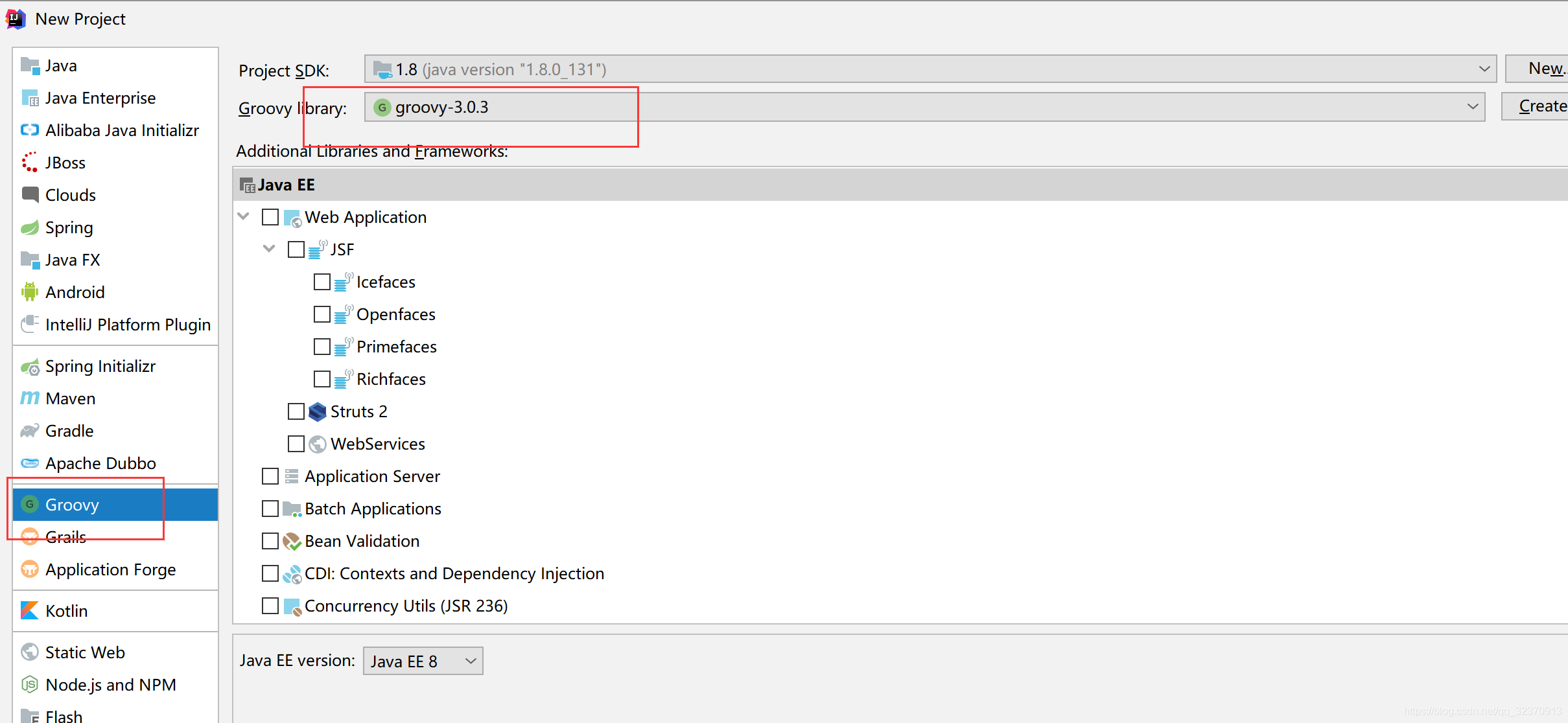Click the New SDK button
The height and width of the screenshot is (723, 1568).
1538,69
